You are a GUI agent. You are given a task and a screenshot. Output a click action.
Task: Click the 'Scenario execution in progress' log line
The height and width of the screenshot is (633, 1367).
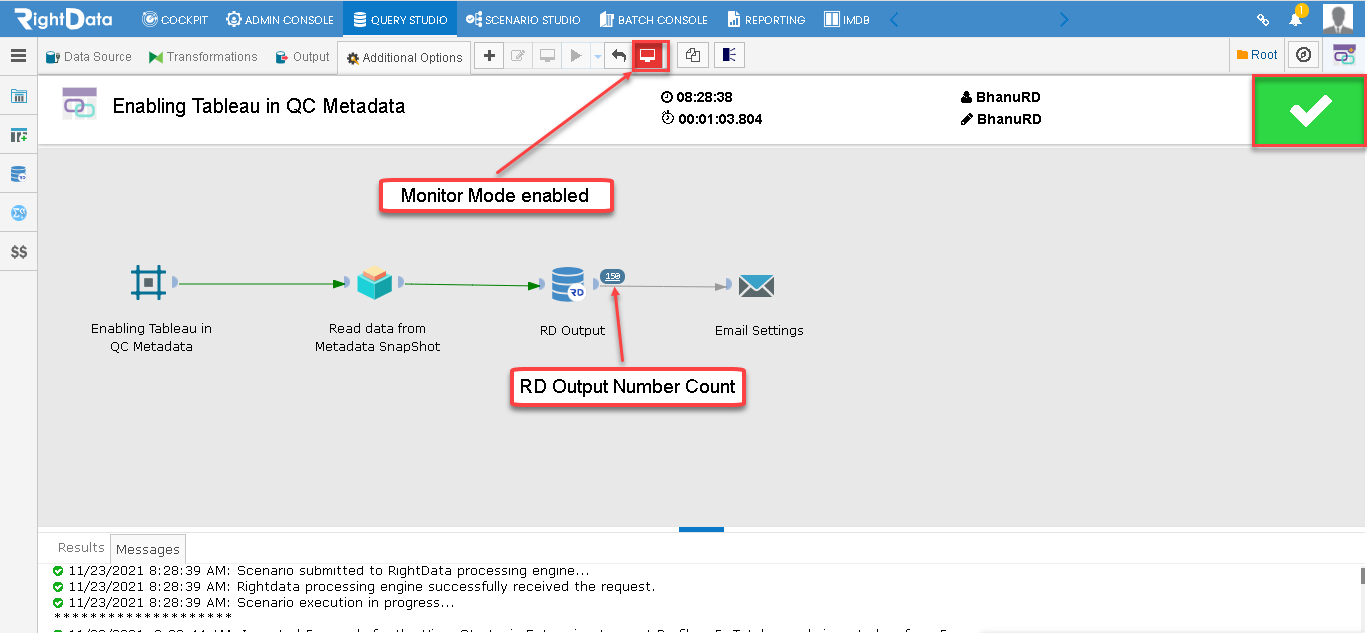254,603
